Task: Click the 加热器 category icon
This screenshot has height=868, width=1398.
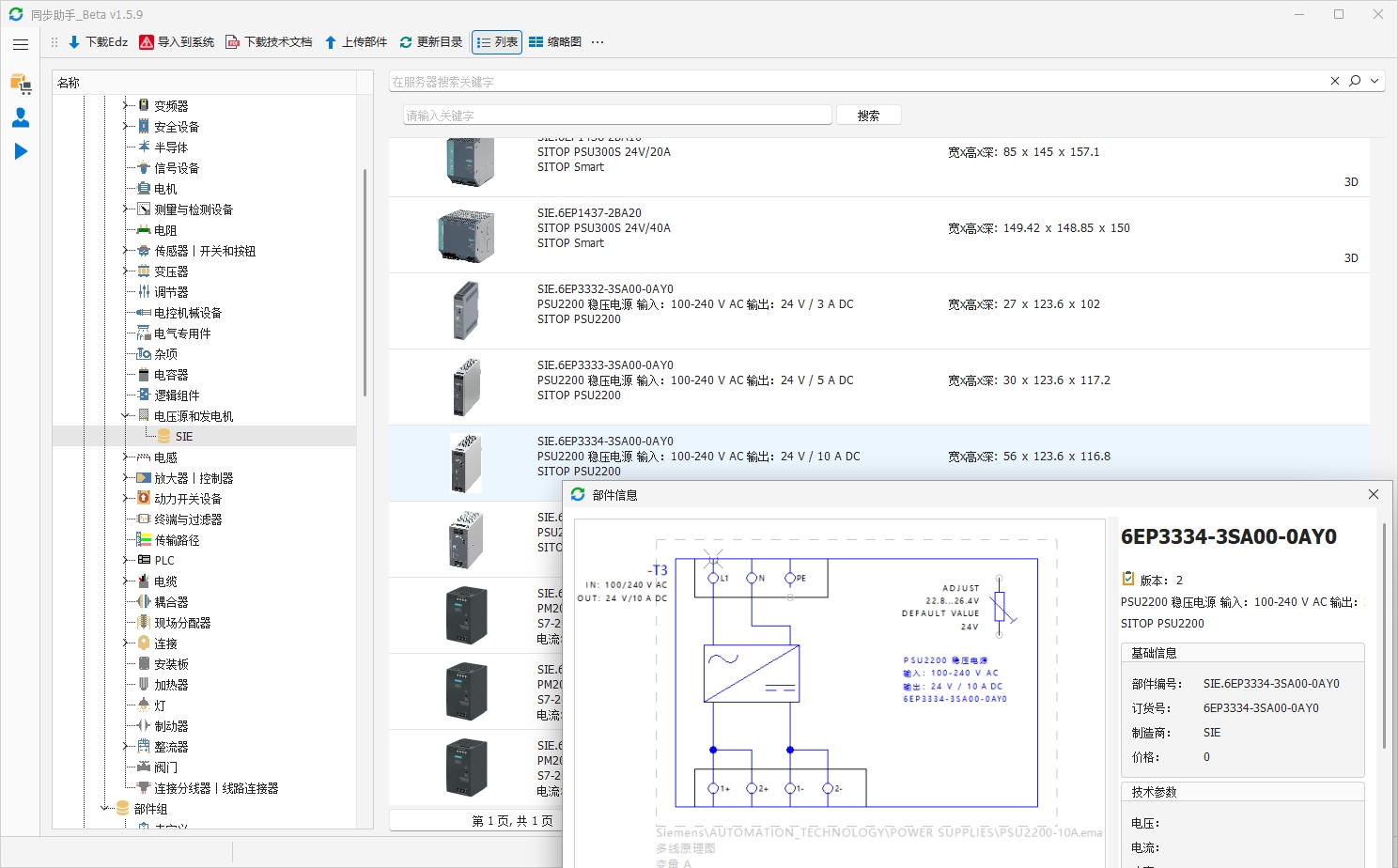Action: coord(144,685)
